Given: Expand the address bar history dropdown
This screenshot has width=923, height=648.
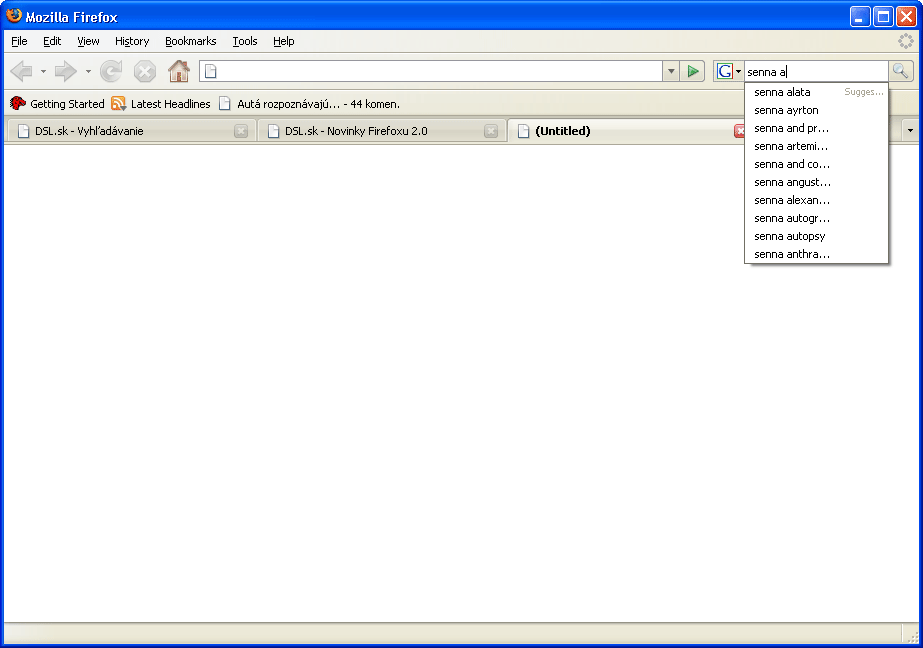Looking at the screenshot, I should click(671, 71).
